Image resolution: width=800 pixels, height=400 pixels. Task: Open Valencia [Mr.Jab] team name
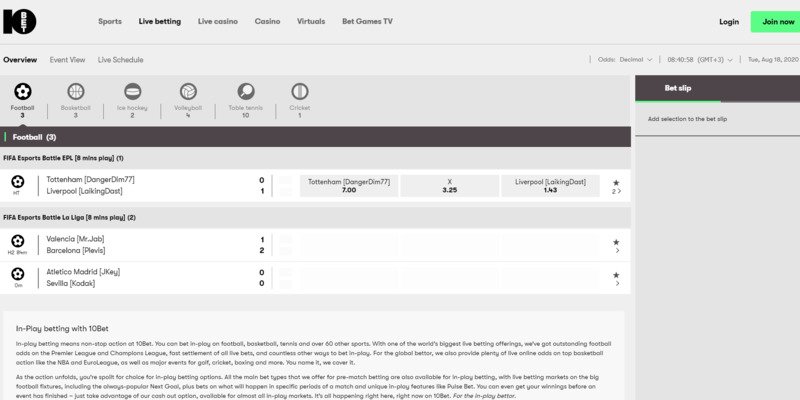tap(75, 239)
